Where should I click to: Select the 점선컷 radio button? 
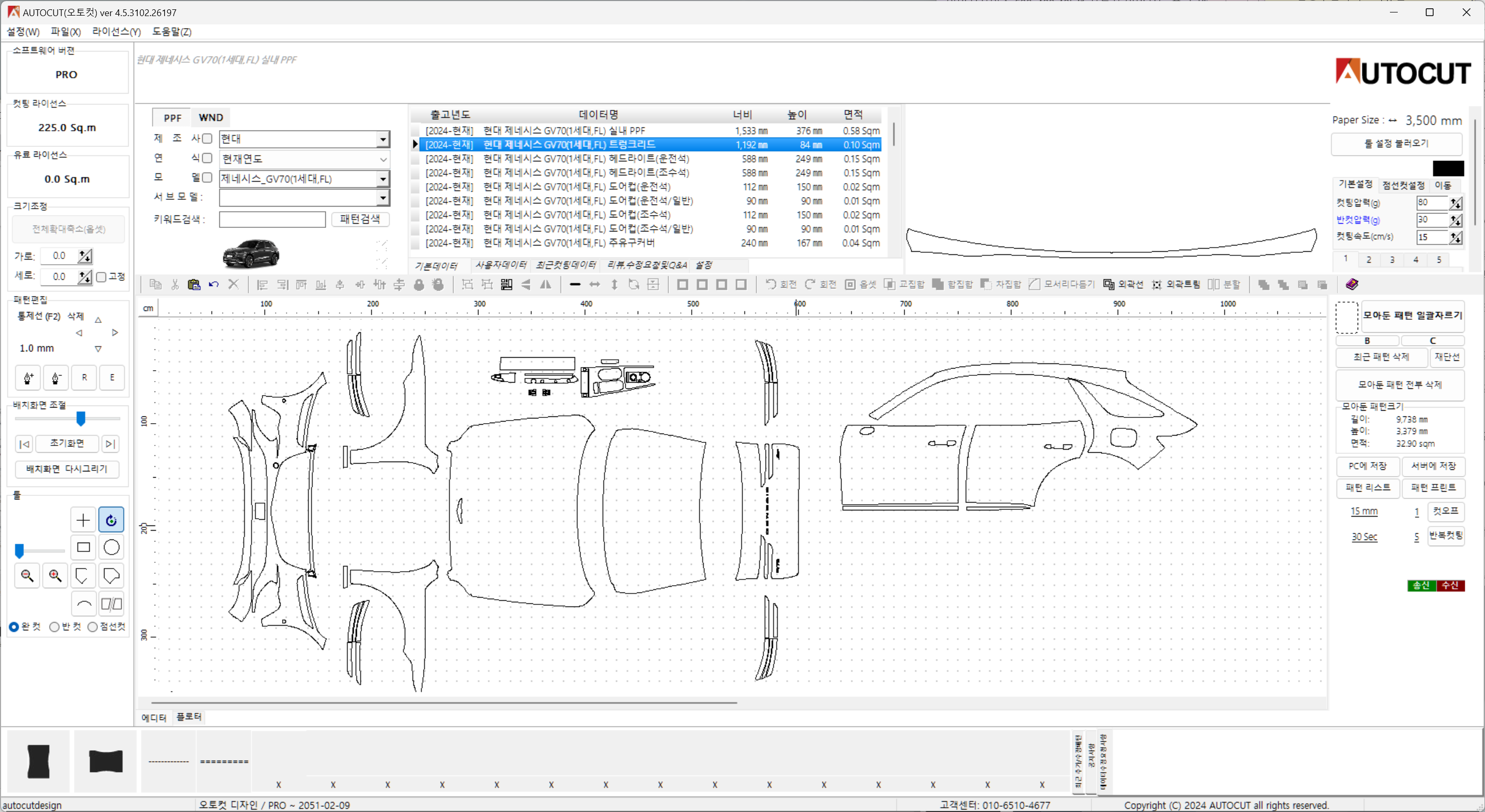92,627
